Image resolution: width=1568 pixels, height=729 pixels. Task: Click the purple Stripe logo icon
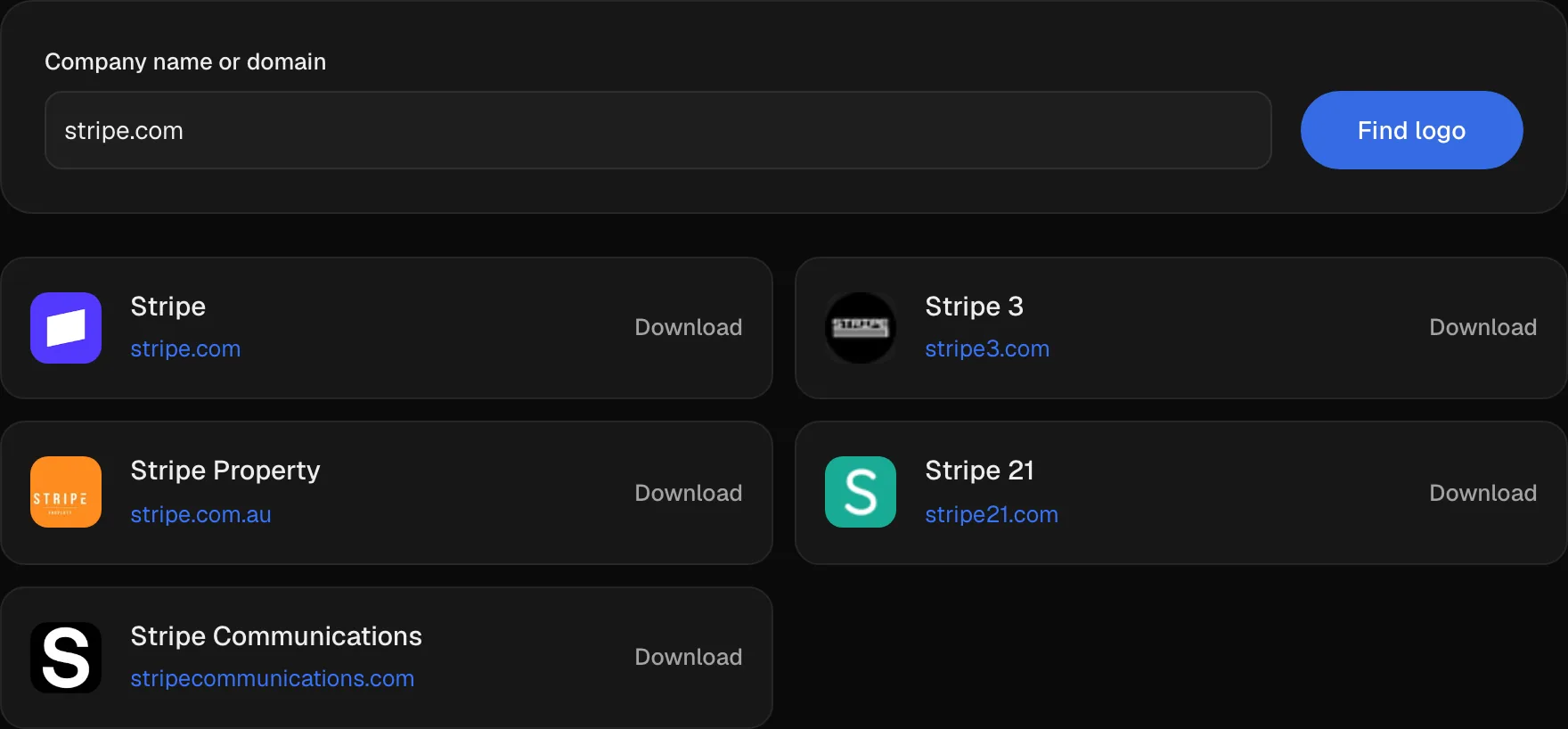pyautogui.click(x=66, y=328)
